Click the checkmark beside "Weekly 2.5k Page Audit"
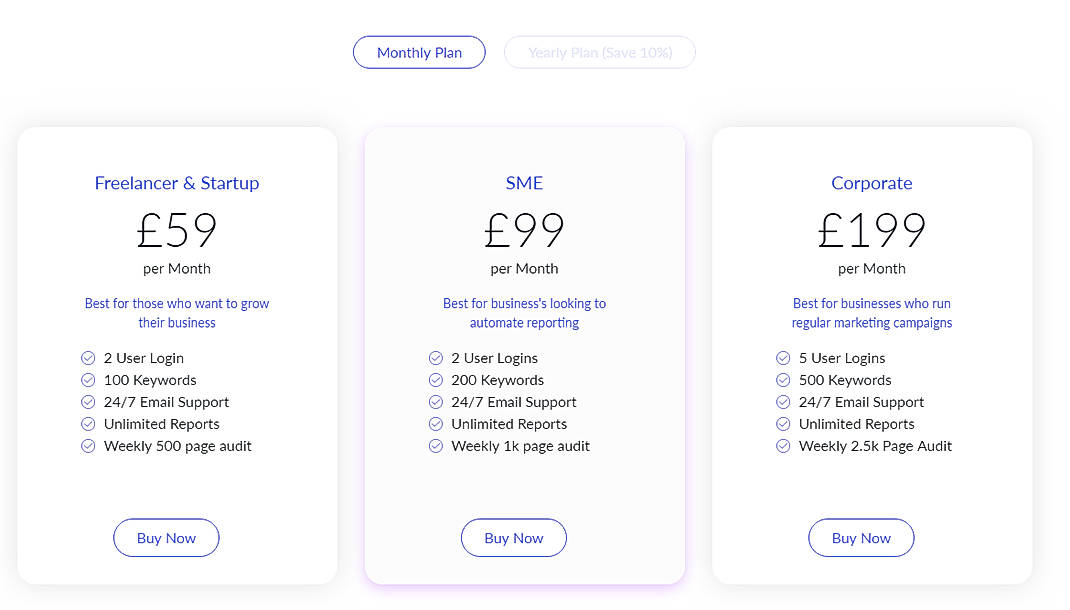 tap(782, 446)
